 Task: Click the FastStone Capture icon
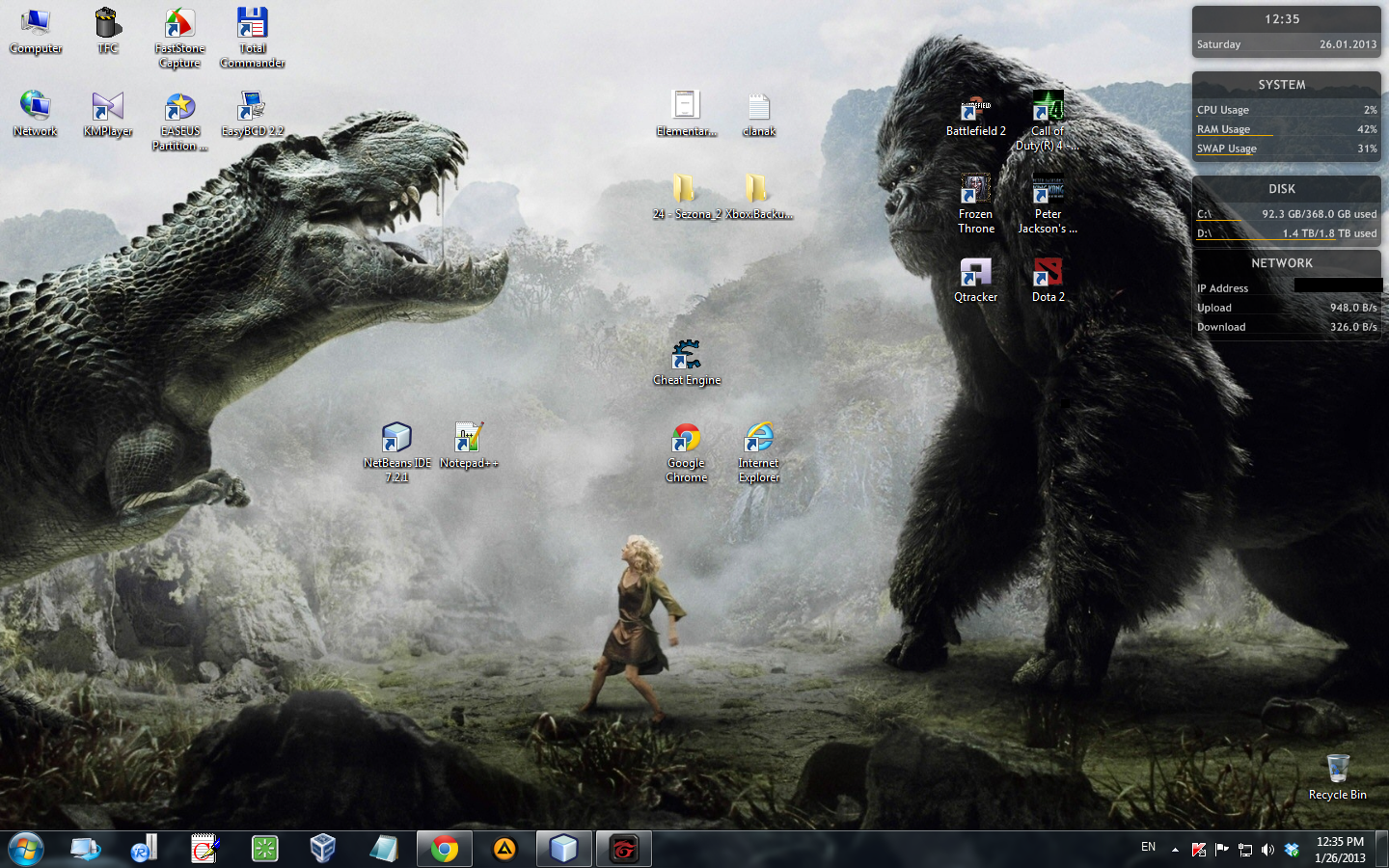179,25
